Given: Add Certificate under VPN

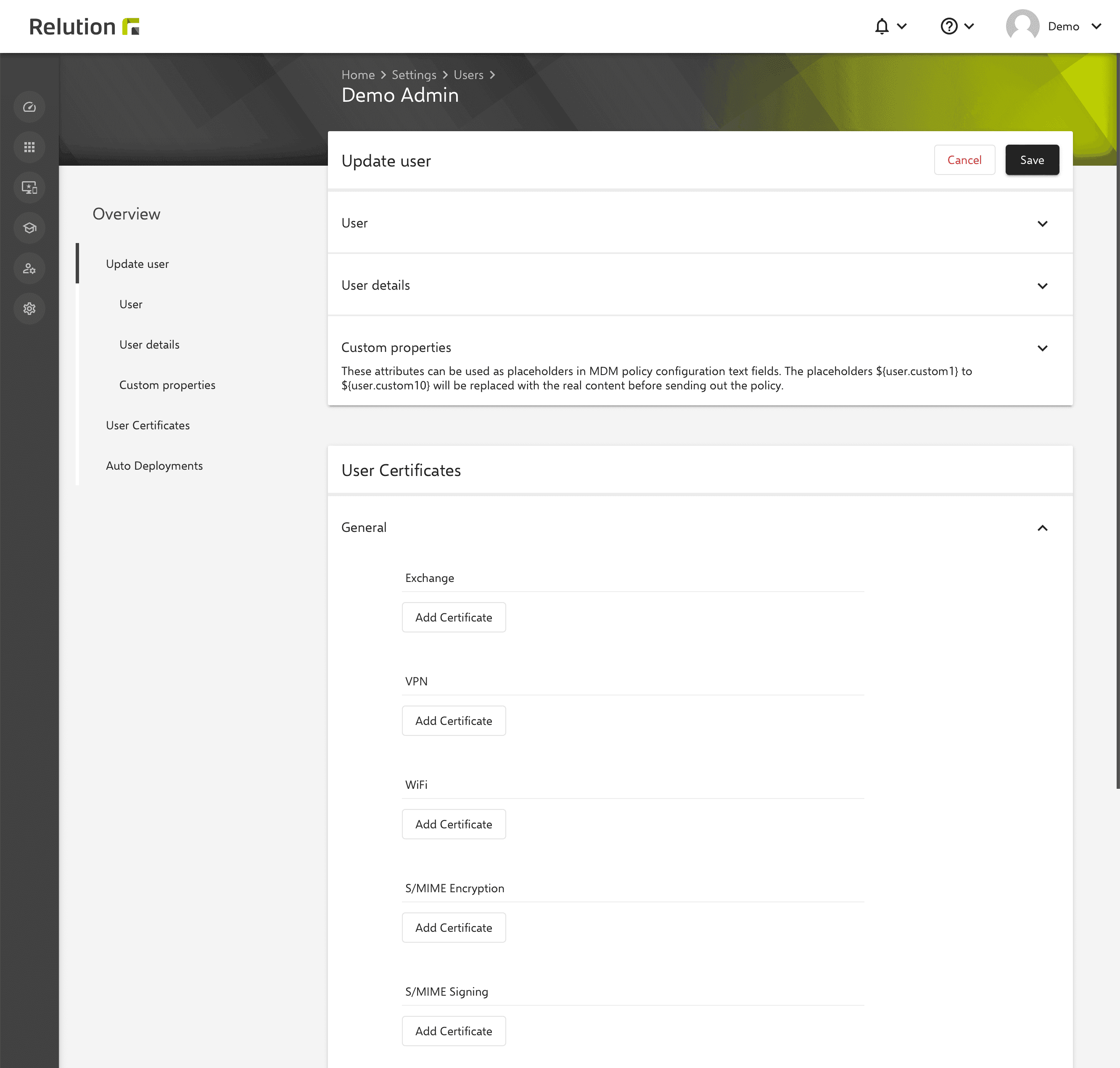Looking at the screenshot, I should pos(454,721).
